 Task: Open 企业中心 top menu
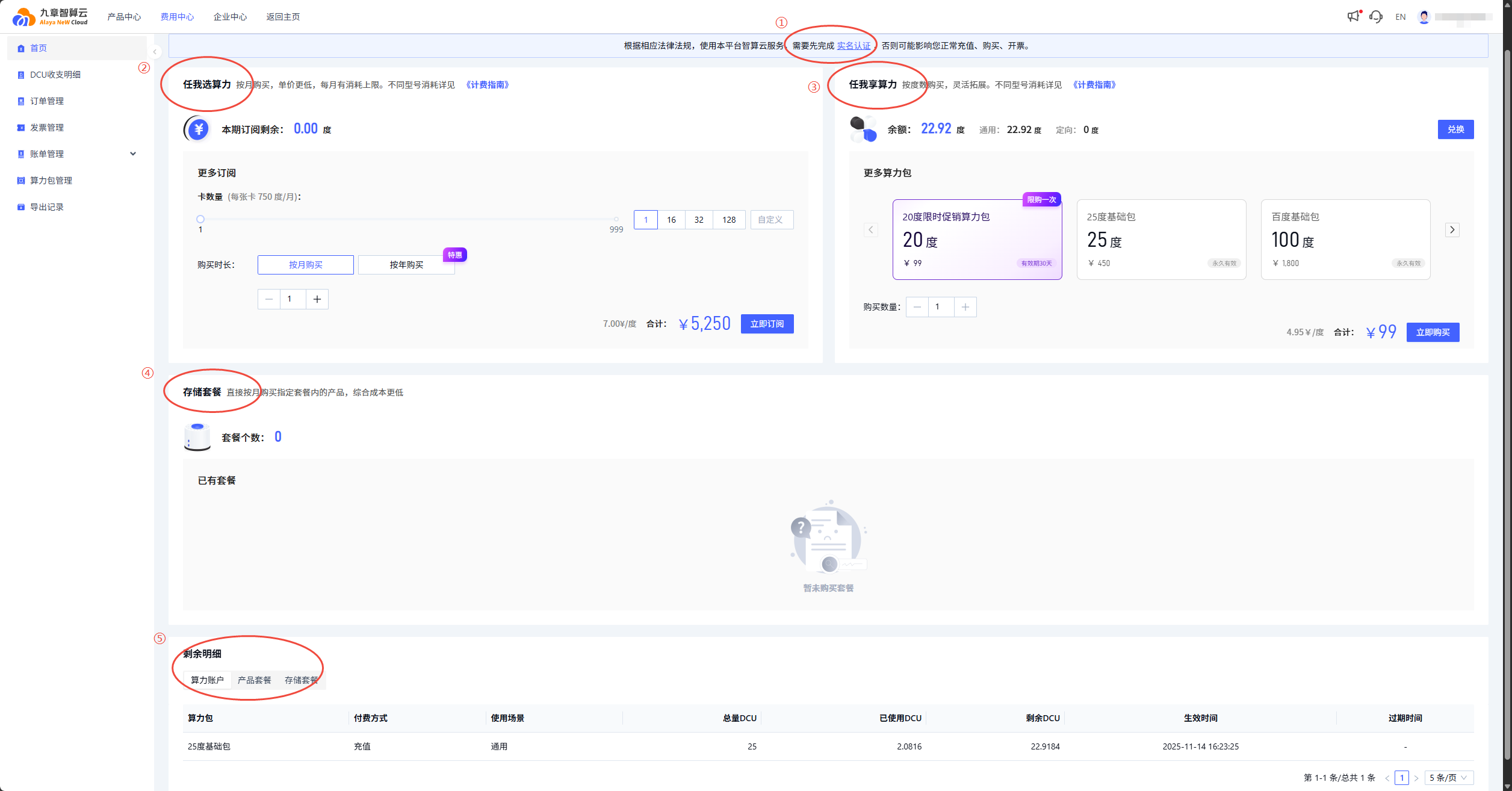coord(230,17)
